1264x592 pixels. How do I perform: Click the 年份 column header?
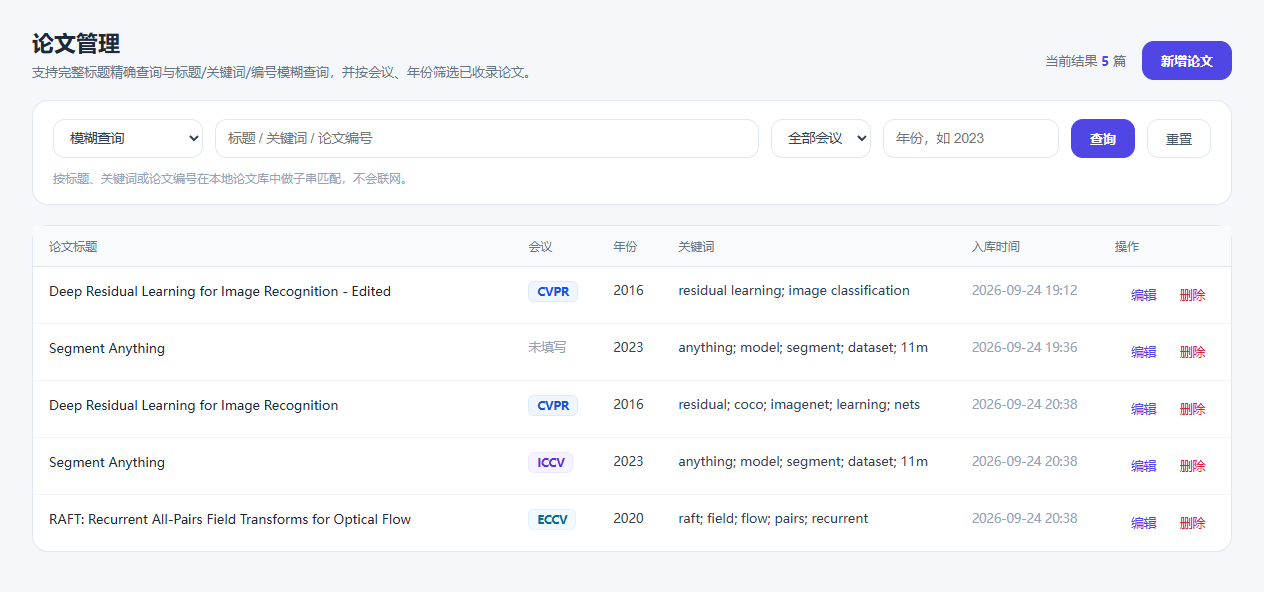625,247
